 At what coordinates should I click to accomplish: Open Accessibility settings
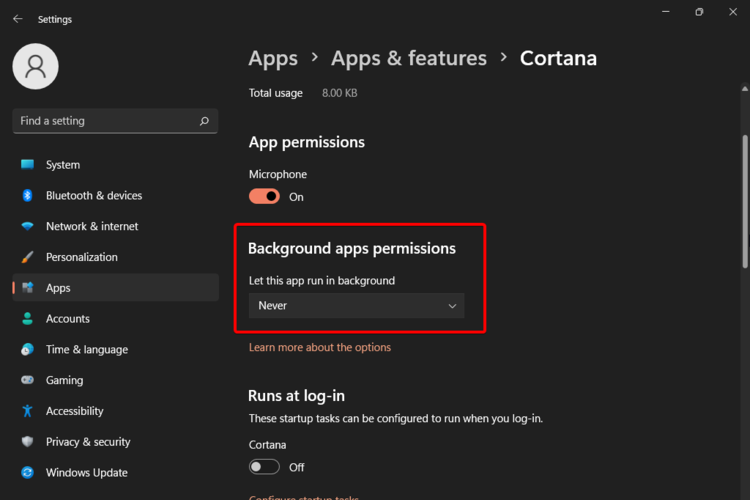pyautogui.click(x=115, y=411)
